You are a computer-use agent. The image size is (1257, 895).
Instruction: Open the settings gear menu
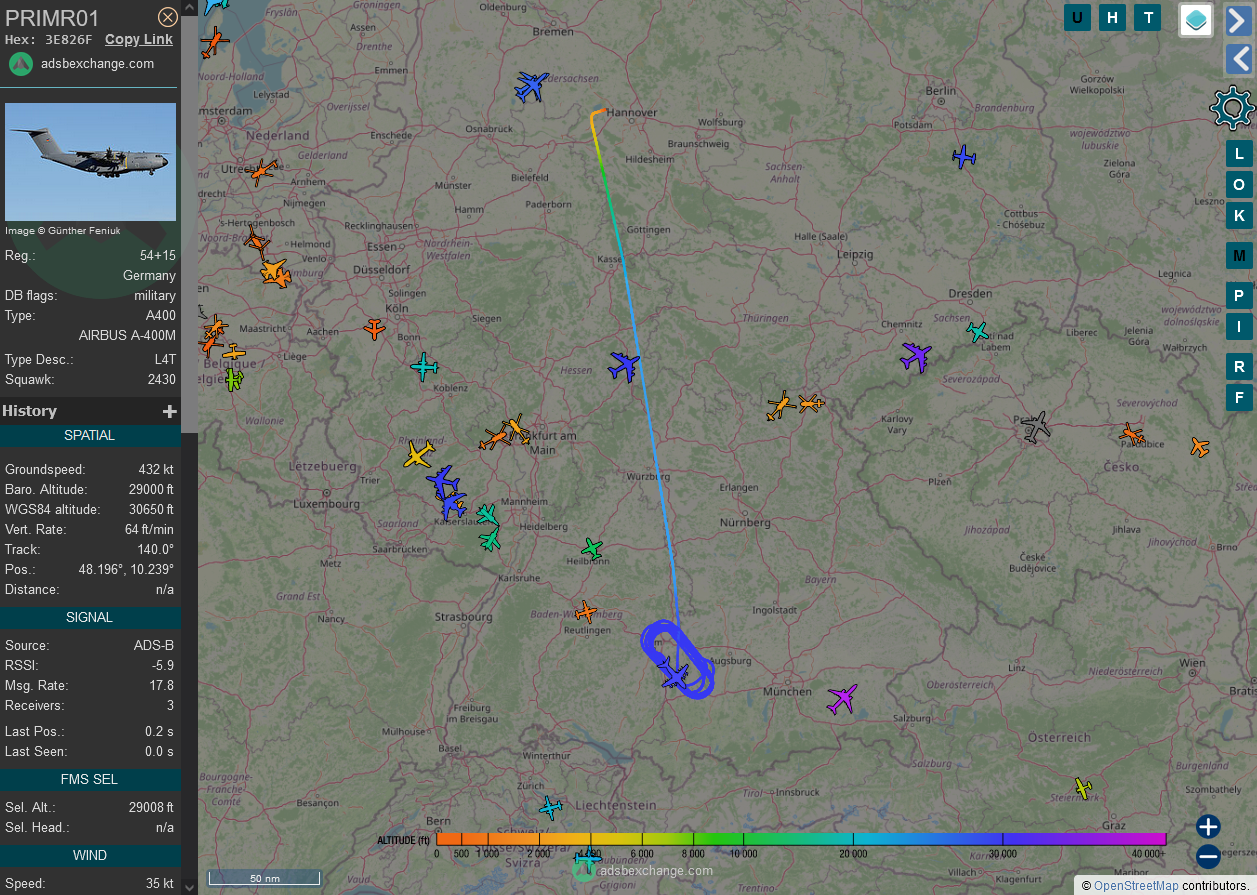(1232, 108)
